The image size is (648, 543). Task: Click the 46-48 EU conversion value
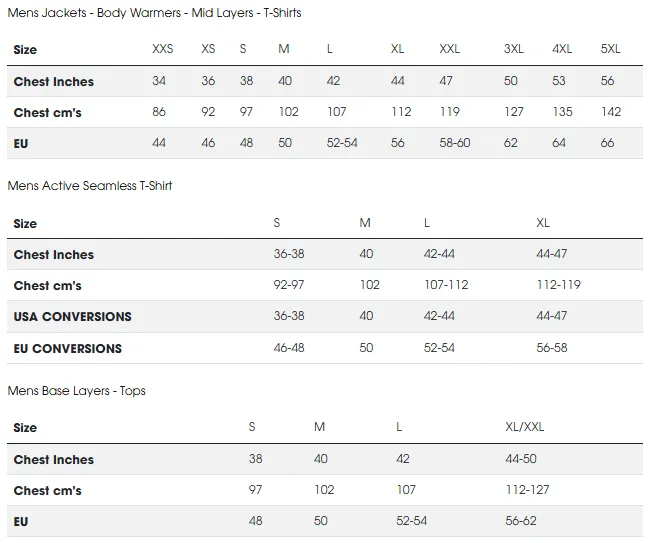tap(289, 348)
